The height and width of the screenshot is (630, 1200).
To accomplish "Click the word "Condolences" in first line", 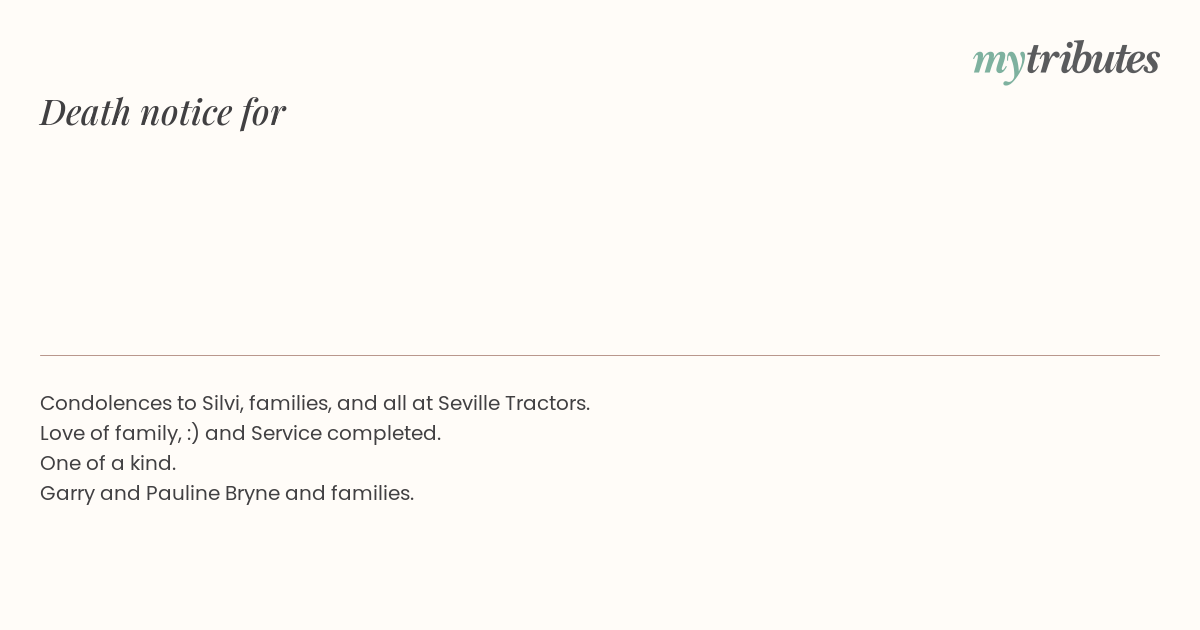I will pos(105,403).
